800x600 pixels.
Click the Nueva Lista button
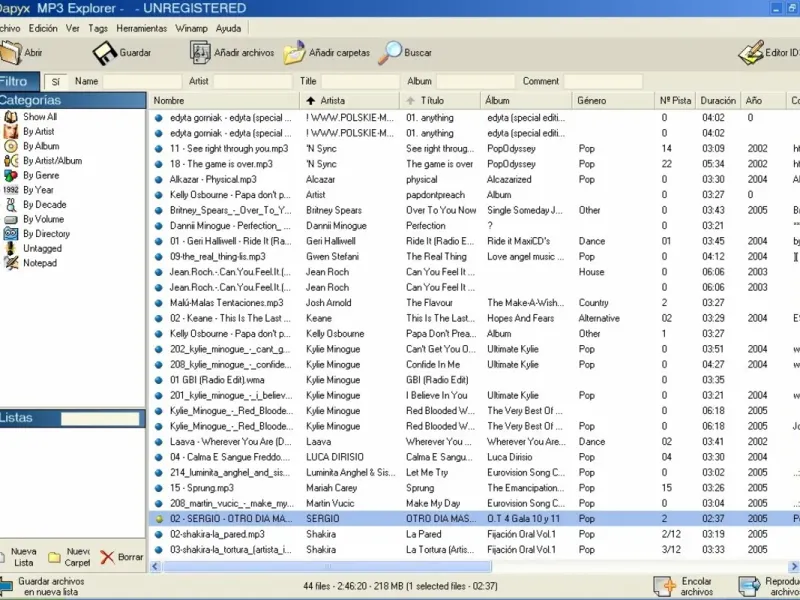(x=20, y=557)
